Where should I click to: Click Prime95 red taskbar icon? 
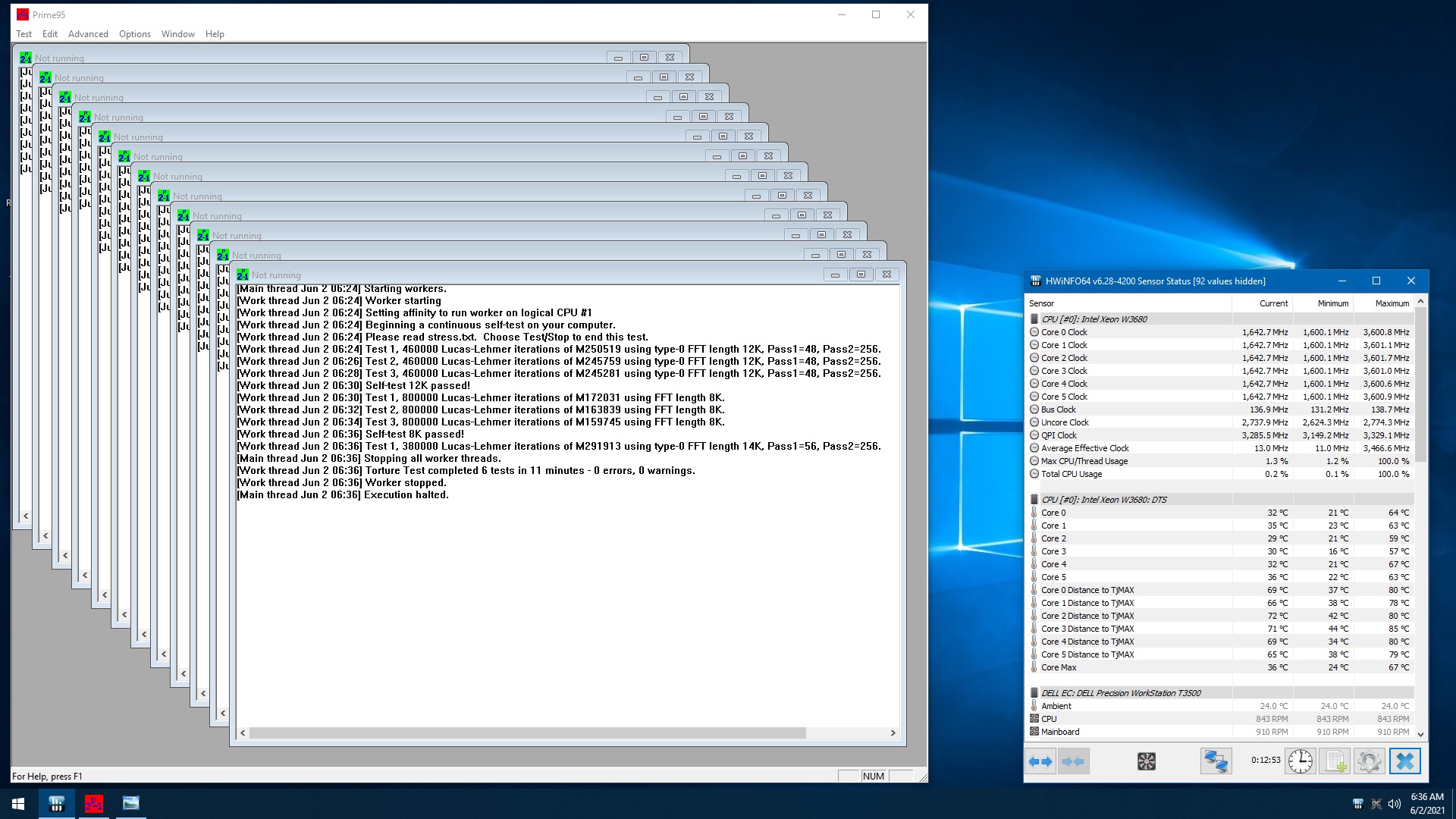[94, 804]
